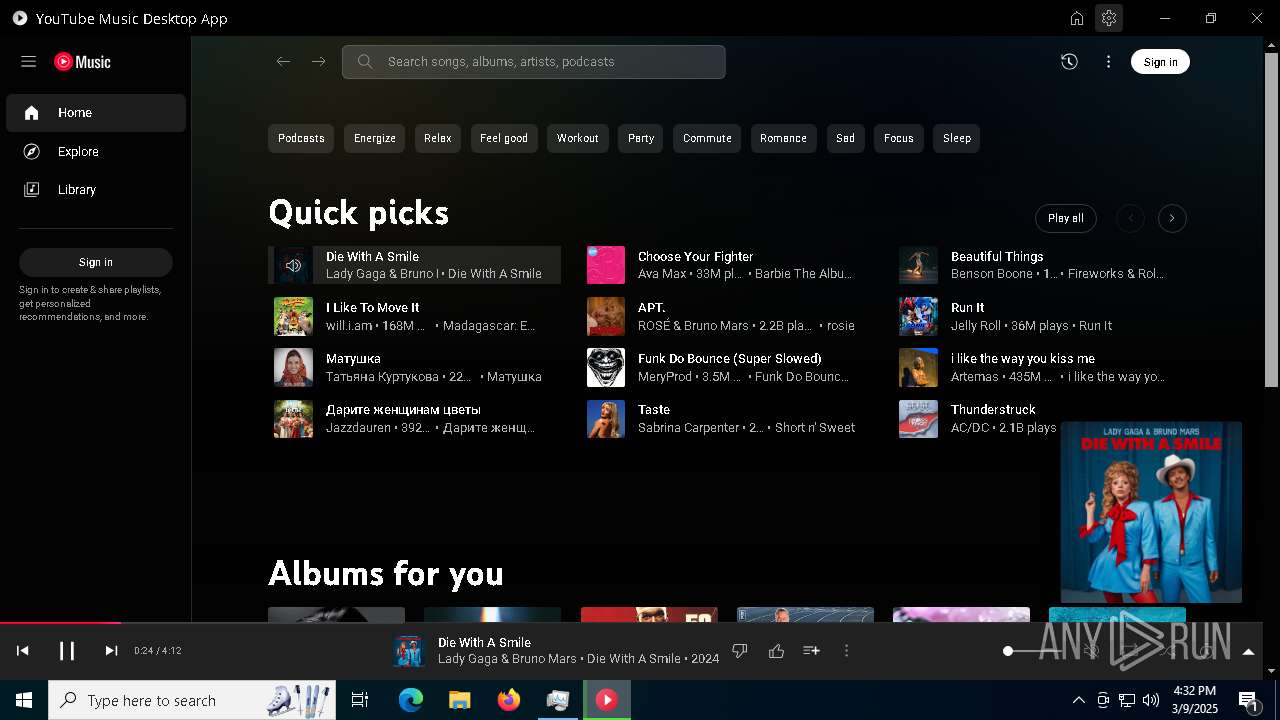Focus the song search field
Screen dimensions: 1280x720
coord(534,62)
